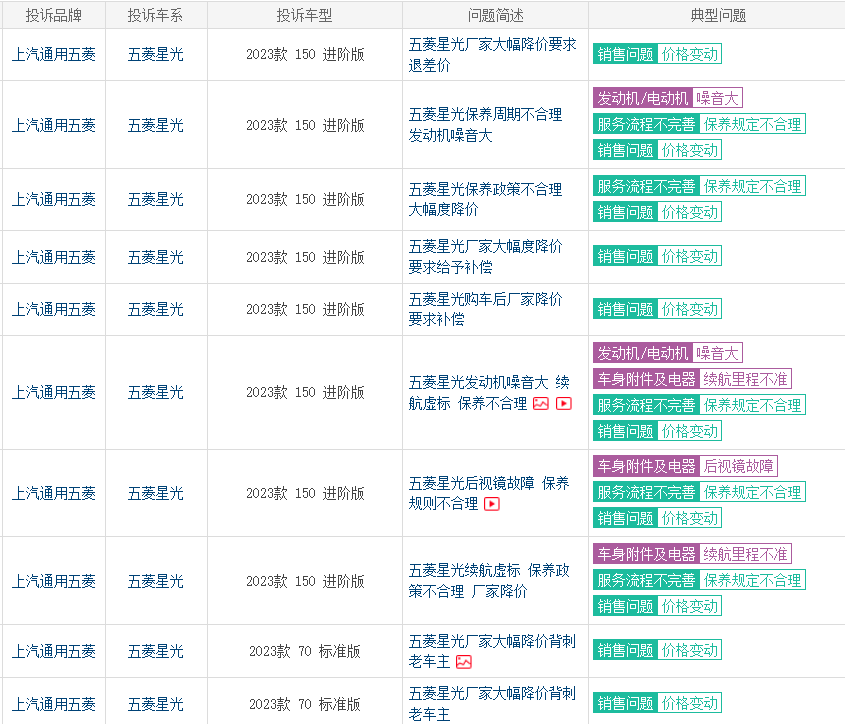Click 问题简述 column header
The height and width of the screenshot is (724, 845).
coord(495,16)
